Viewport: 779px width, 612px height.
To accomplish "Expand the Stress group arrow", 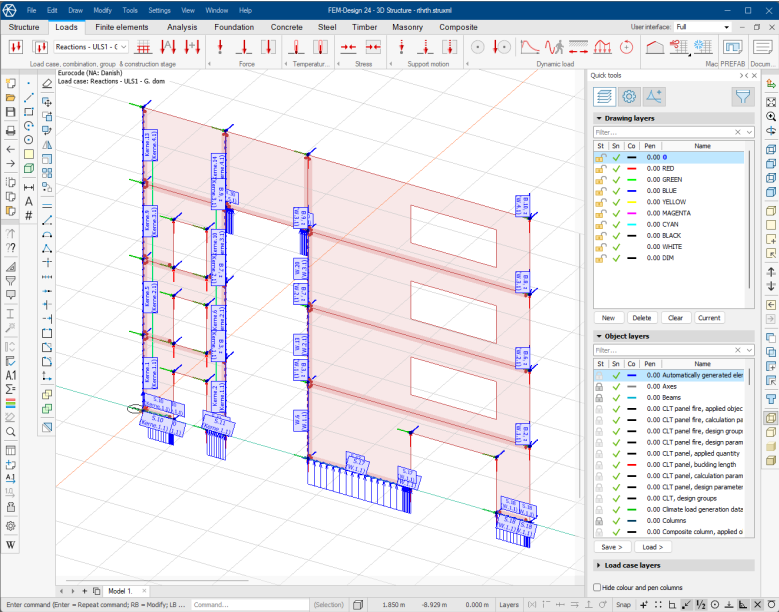I will (x=338, y=64).
